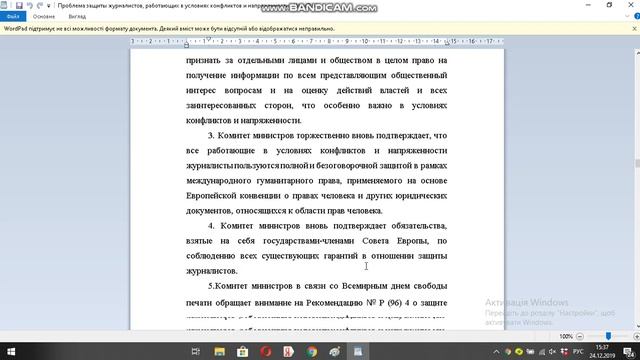This screenshot has height=360, width=640.
Task: Open Task View from the taskbar
Action: click(x=196, y=351)
